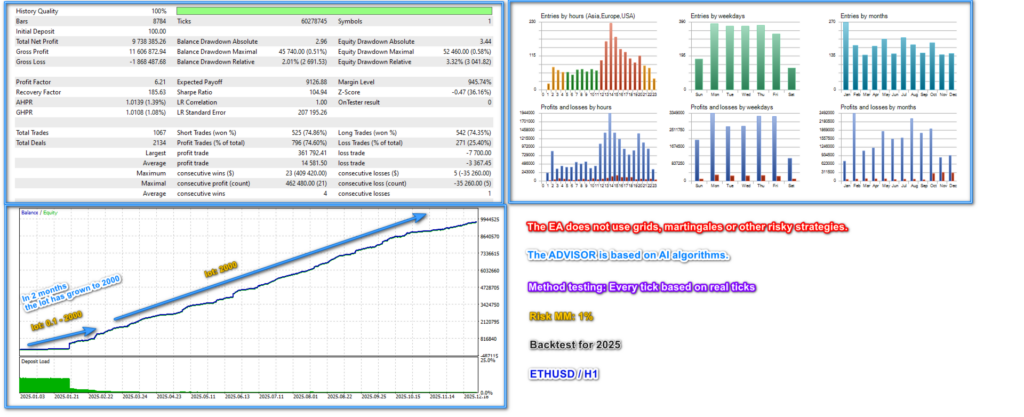The width and height of the screenshot is (1024, 417).
Task: Select maximal consecutive profit value 462 480.00 (21)
Action: [x=306, y=183]
